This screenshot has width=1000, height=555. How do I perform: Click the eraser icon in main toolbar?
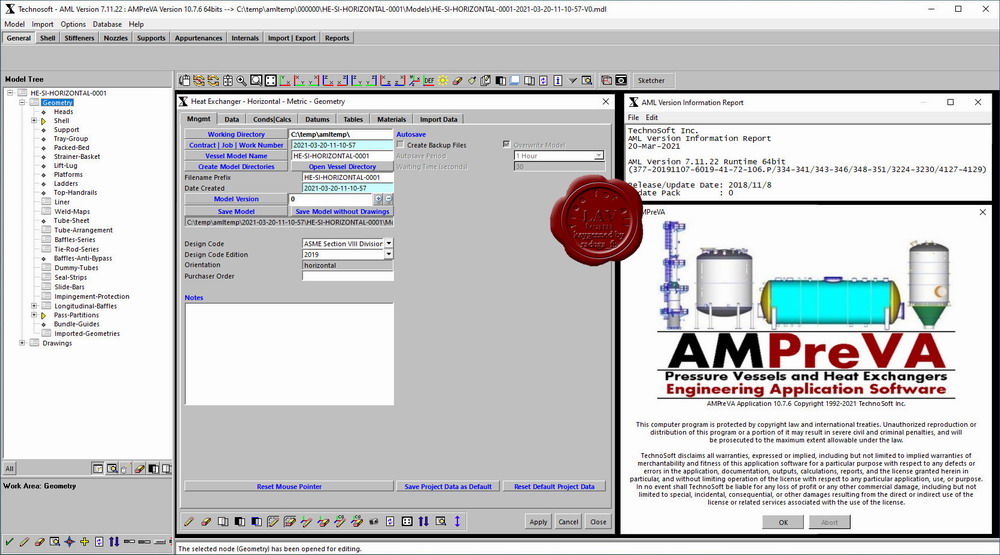coord(457,80)
